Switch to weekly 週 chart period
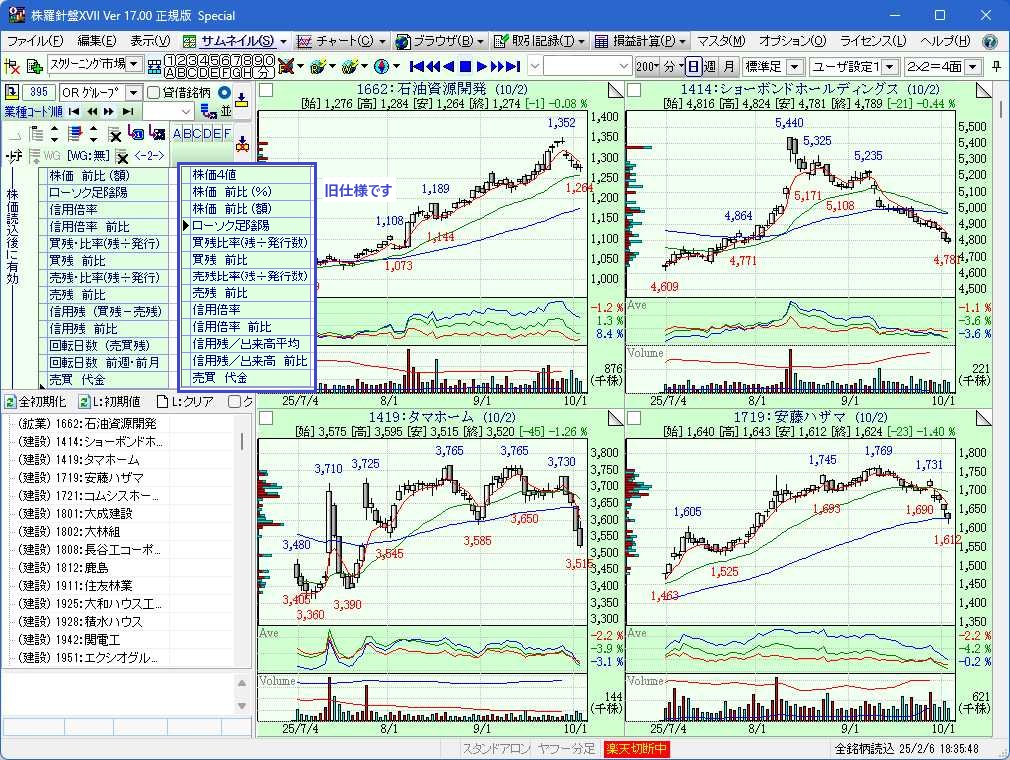Image resolution: width=1010 pixels, height=760 pixels. 710,66
